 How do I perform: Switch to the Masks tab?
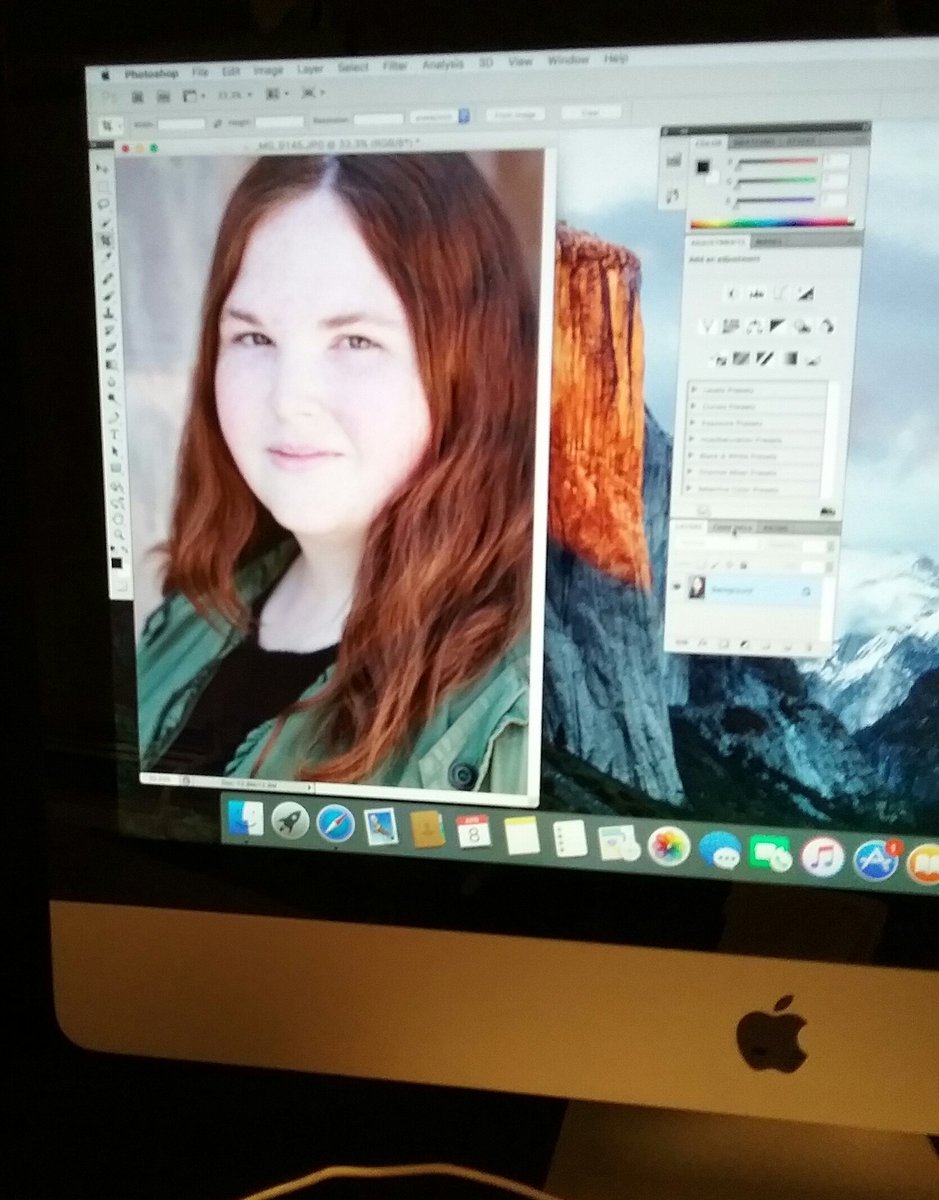point(768,242)
